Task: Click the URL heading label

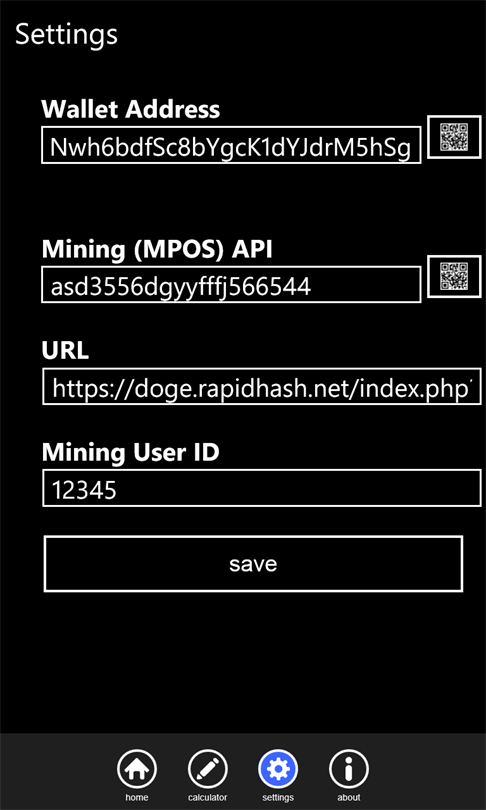Action: click(65, 351)
